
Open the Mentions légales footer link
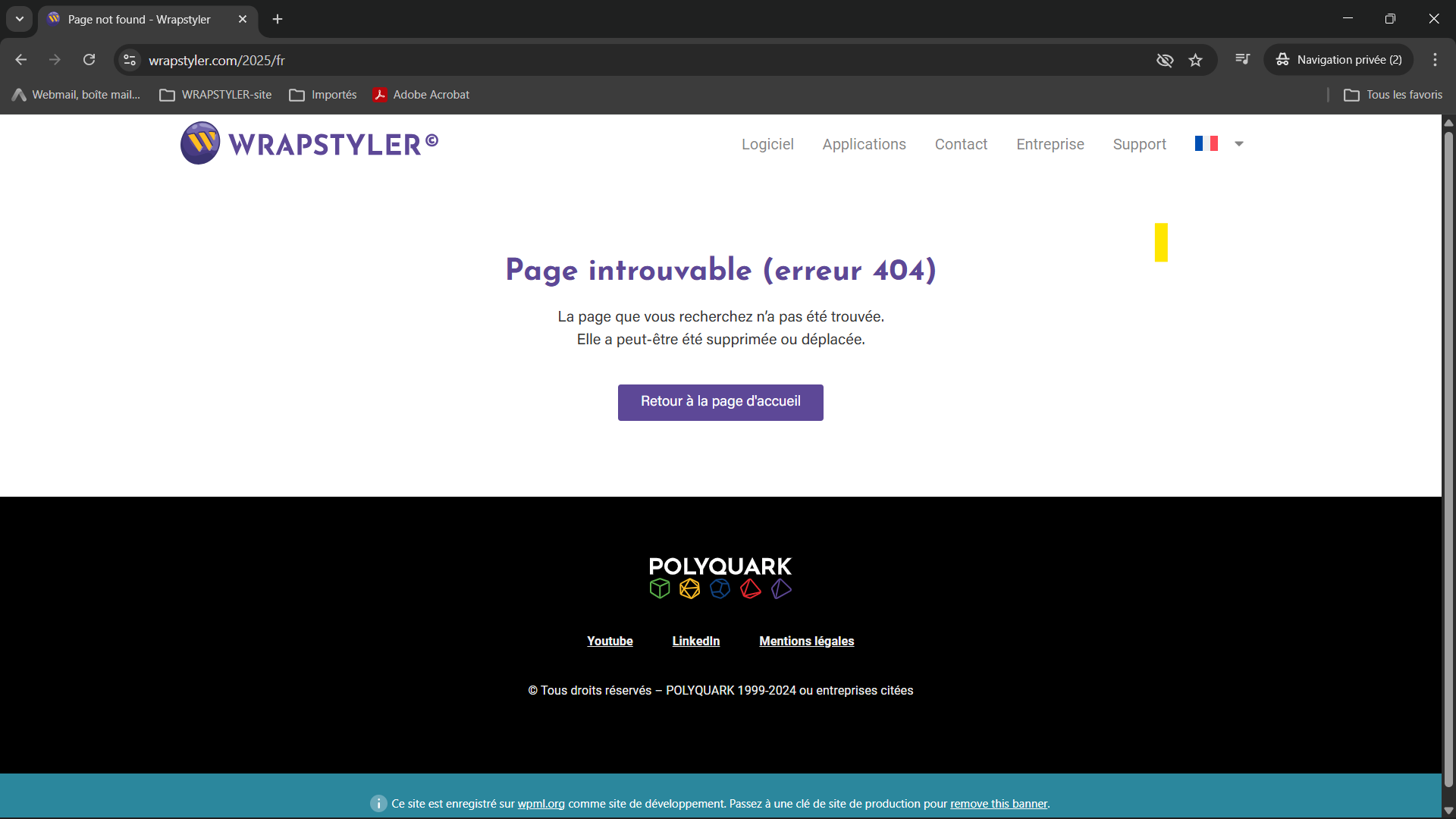pyautogui.click(x=806, y=641)
